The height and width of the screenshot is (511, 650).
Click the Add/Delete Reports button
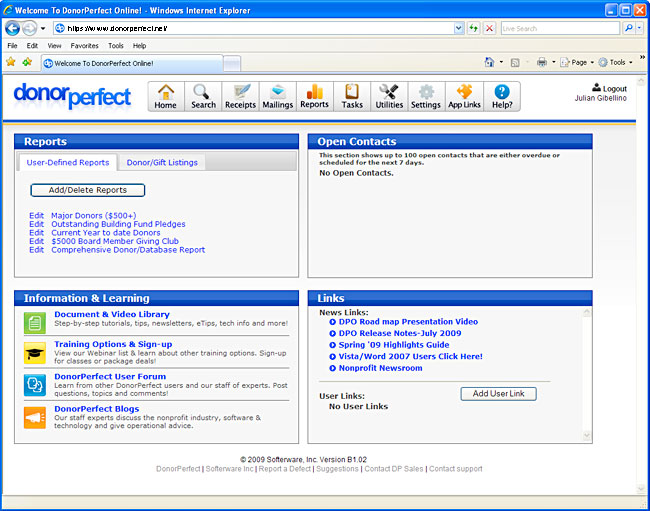pyautogui.click(x=88, y=190)
